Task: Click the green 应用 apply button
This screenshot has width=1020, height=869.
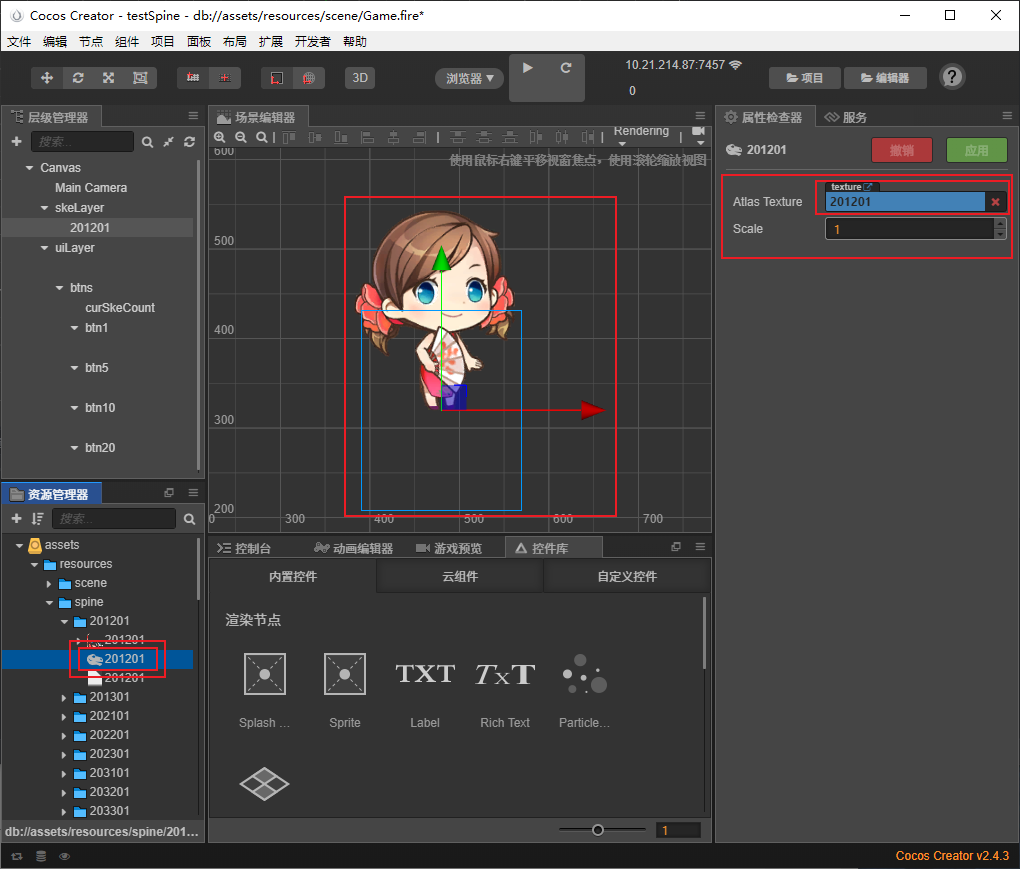Action: pos(976,150)
